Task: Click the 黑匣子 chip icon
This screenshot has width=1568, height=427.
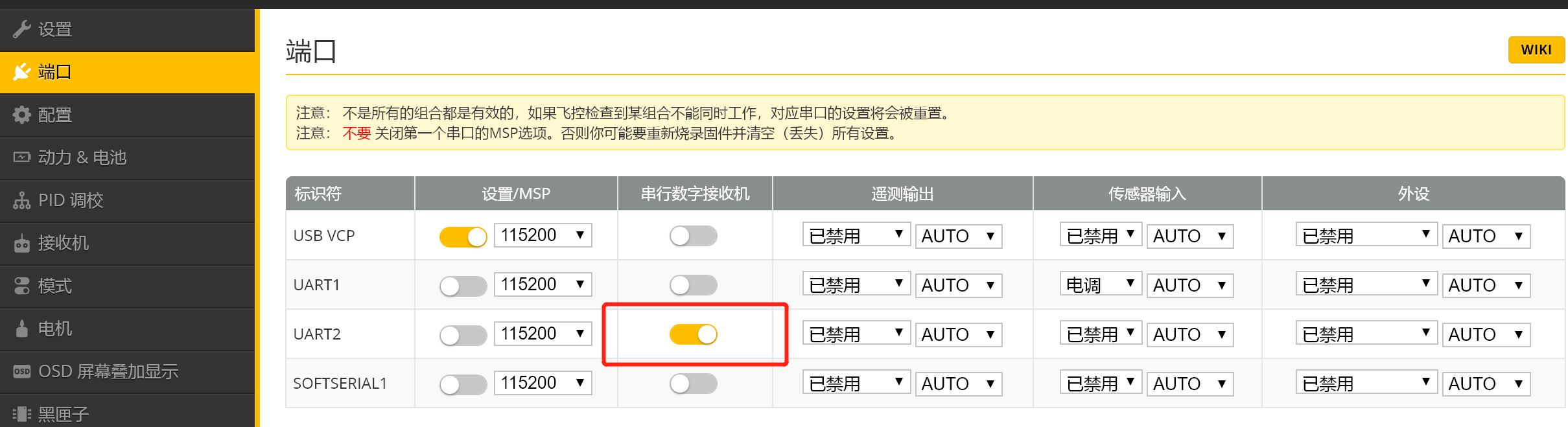Action: (x=22, y=414)
